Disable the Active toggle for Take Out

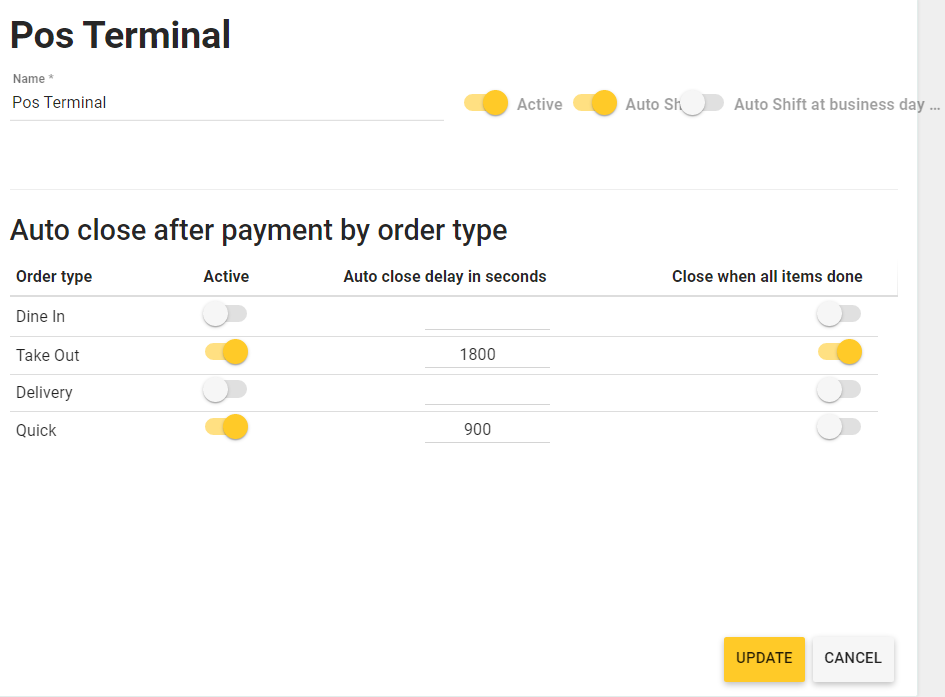tap(225, 352)
